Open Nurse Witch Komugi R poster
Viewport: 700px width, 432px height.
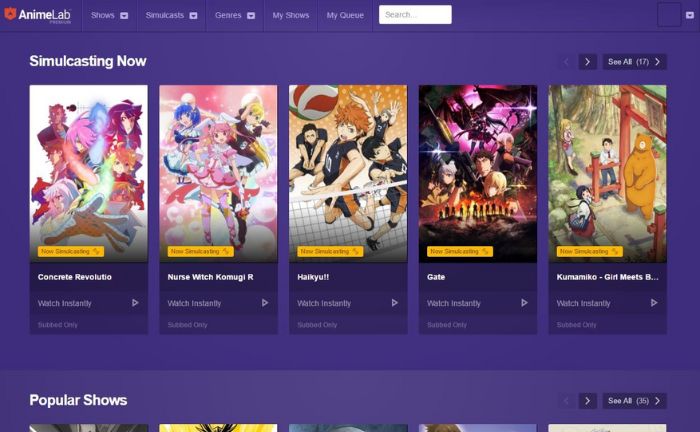[218, 174]
